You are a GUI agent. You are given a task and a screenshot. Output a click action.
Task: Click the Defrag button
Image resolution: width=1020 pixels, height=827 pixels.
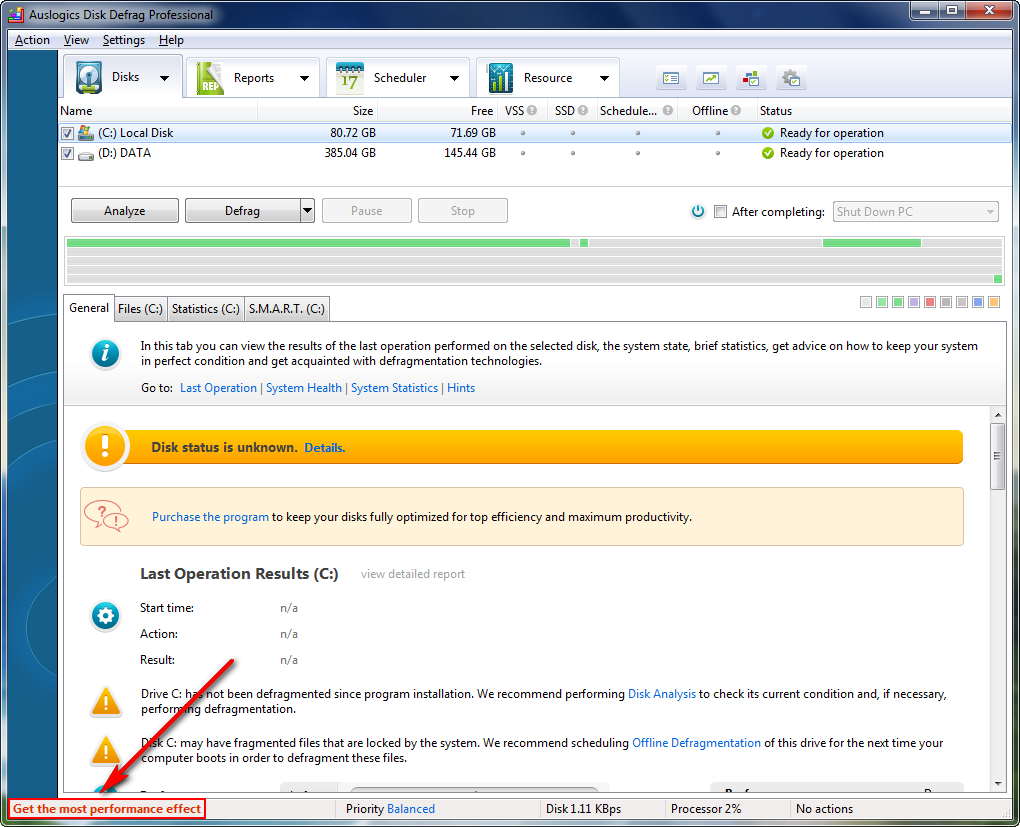pos(243,211)
